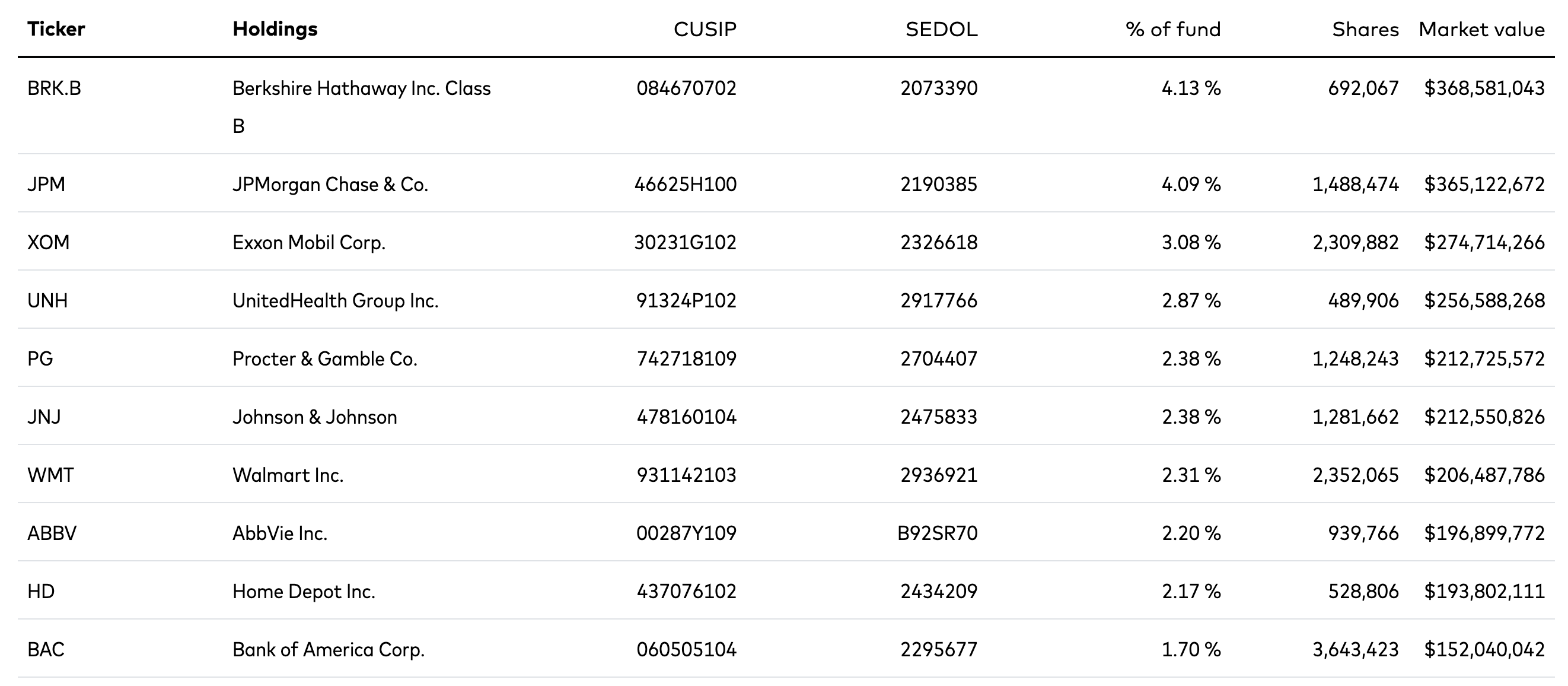Select the Johnson & Johnson holding row
Viewport: 1568px width, 686px height.
314,417
